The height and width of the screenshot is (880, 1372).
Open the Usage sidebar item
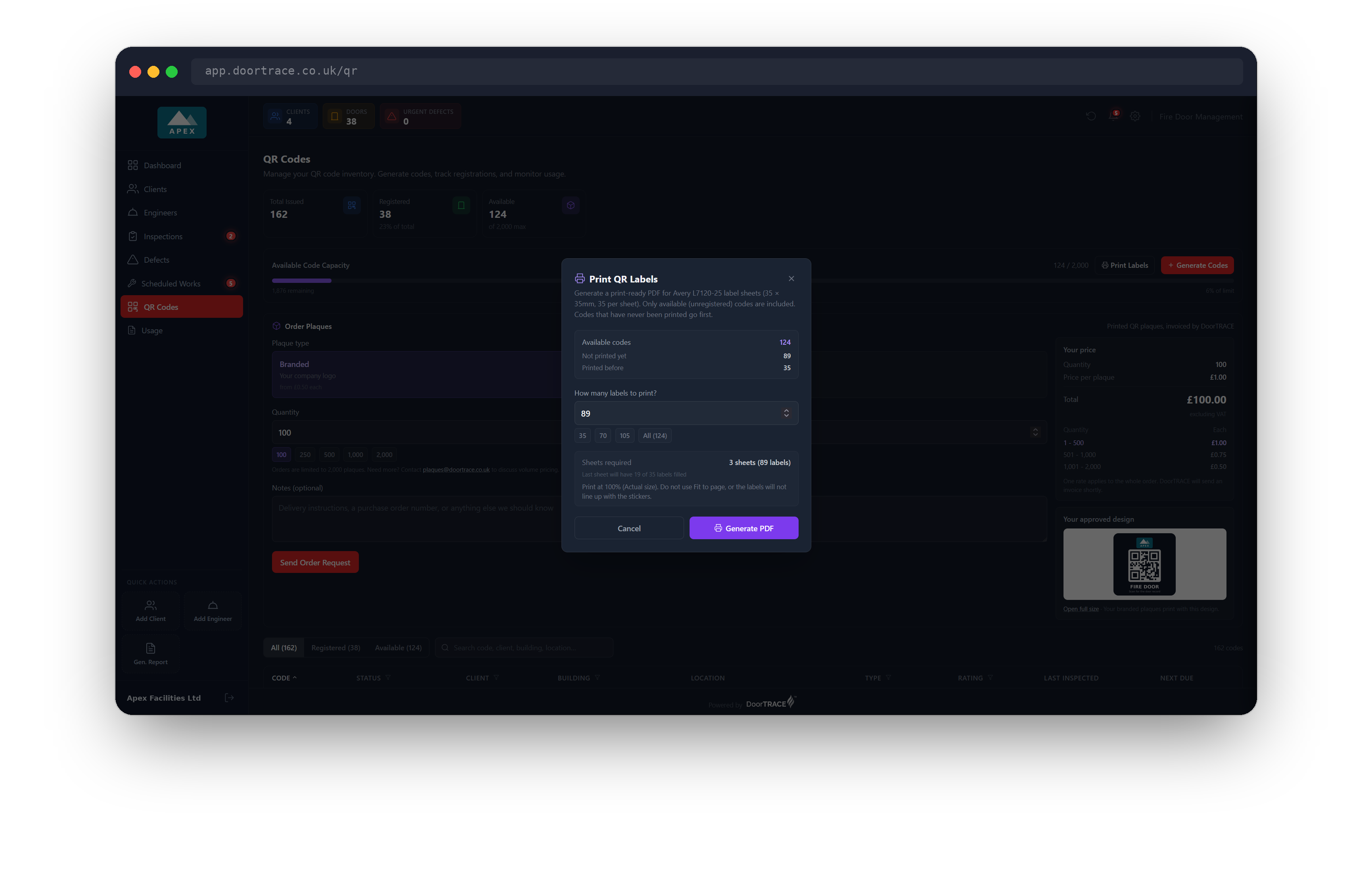182,330
